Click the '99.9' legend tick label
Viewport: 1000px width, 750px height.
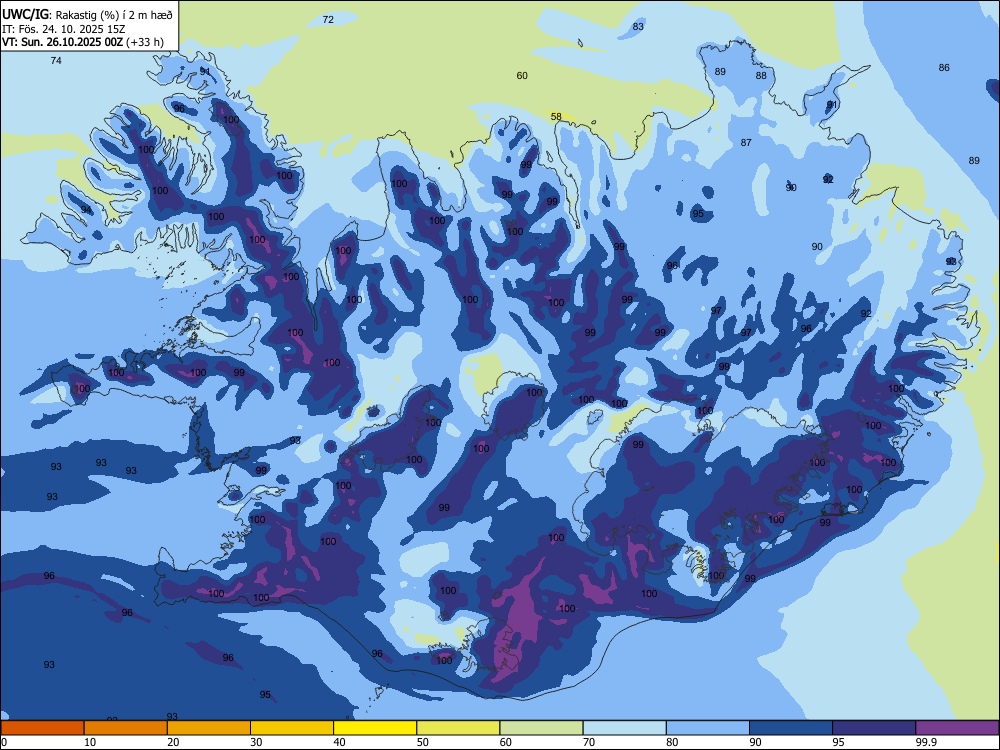pos(927,742)
